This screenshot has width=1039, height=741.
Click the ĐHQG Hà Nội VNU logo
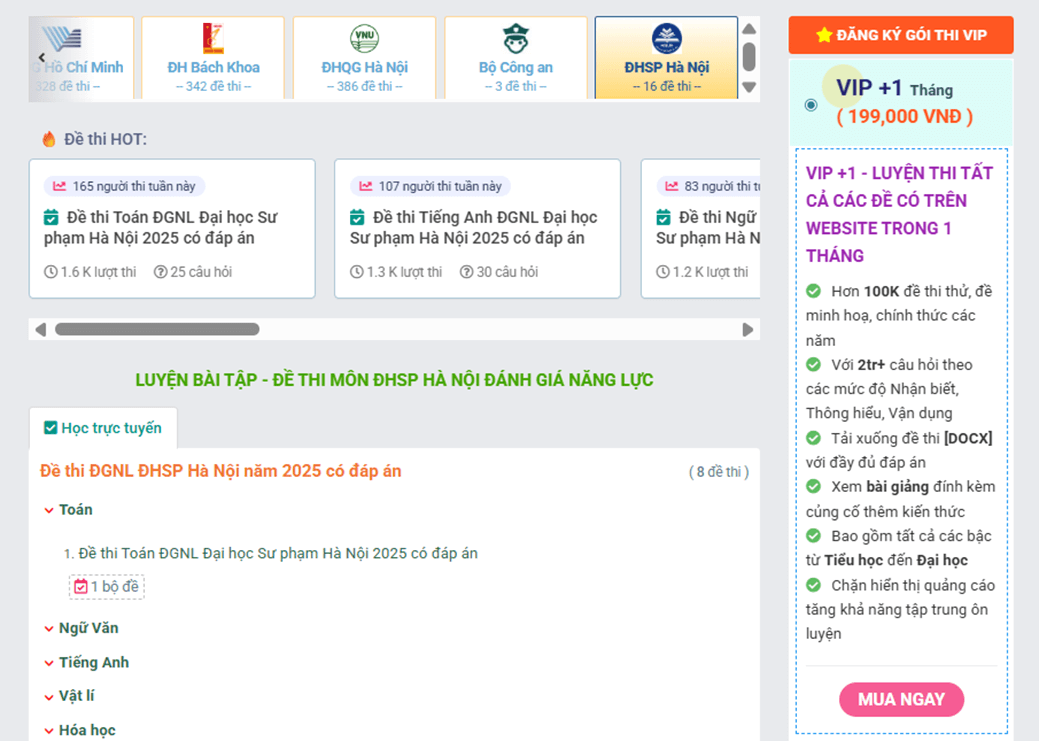pos(364,39)
